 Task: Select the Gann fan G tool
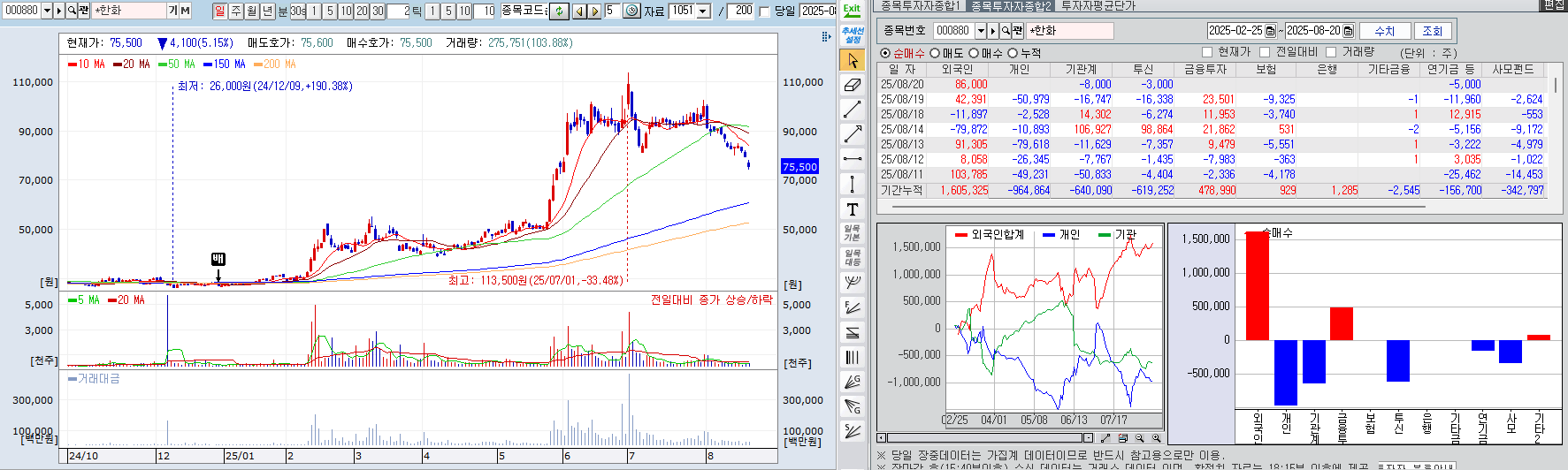coord(852,382)
